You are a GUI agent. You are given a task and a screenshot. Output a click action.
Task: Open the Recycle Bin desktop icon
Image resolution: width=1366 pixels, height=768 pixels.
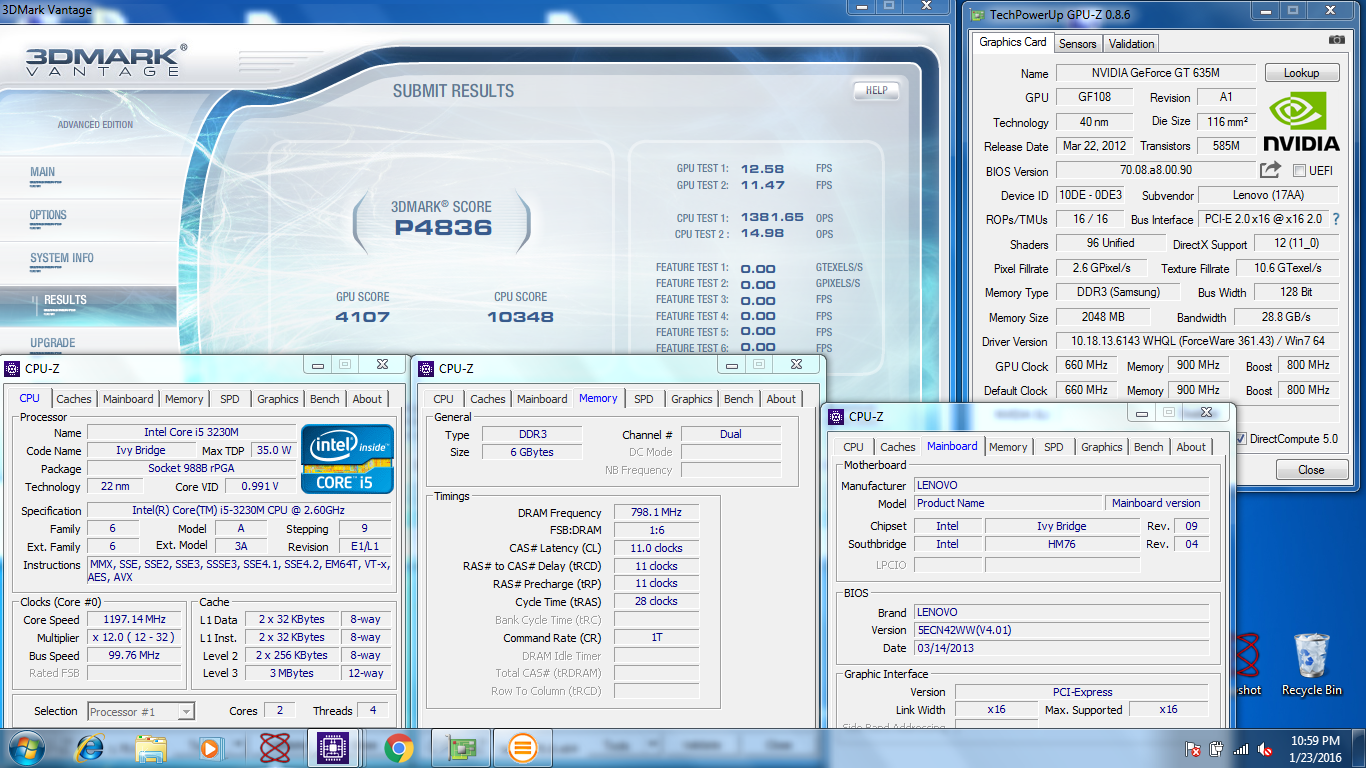click(x=1311, y=665)
